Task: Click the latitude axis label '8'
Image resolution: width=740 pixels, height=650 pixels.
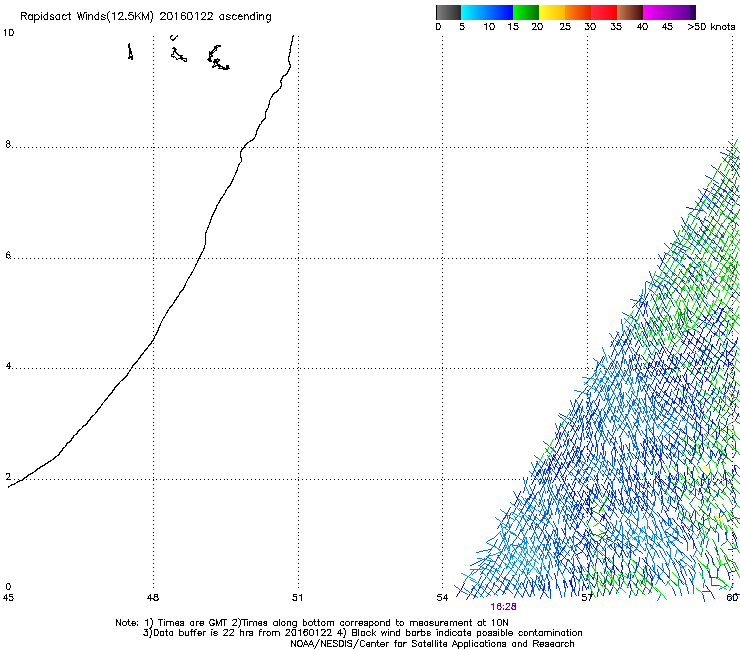Action: pos(8,144)
